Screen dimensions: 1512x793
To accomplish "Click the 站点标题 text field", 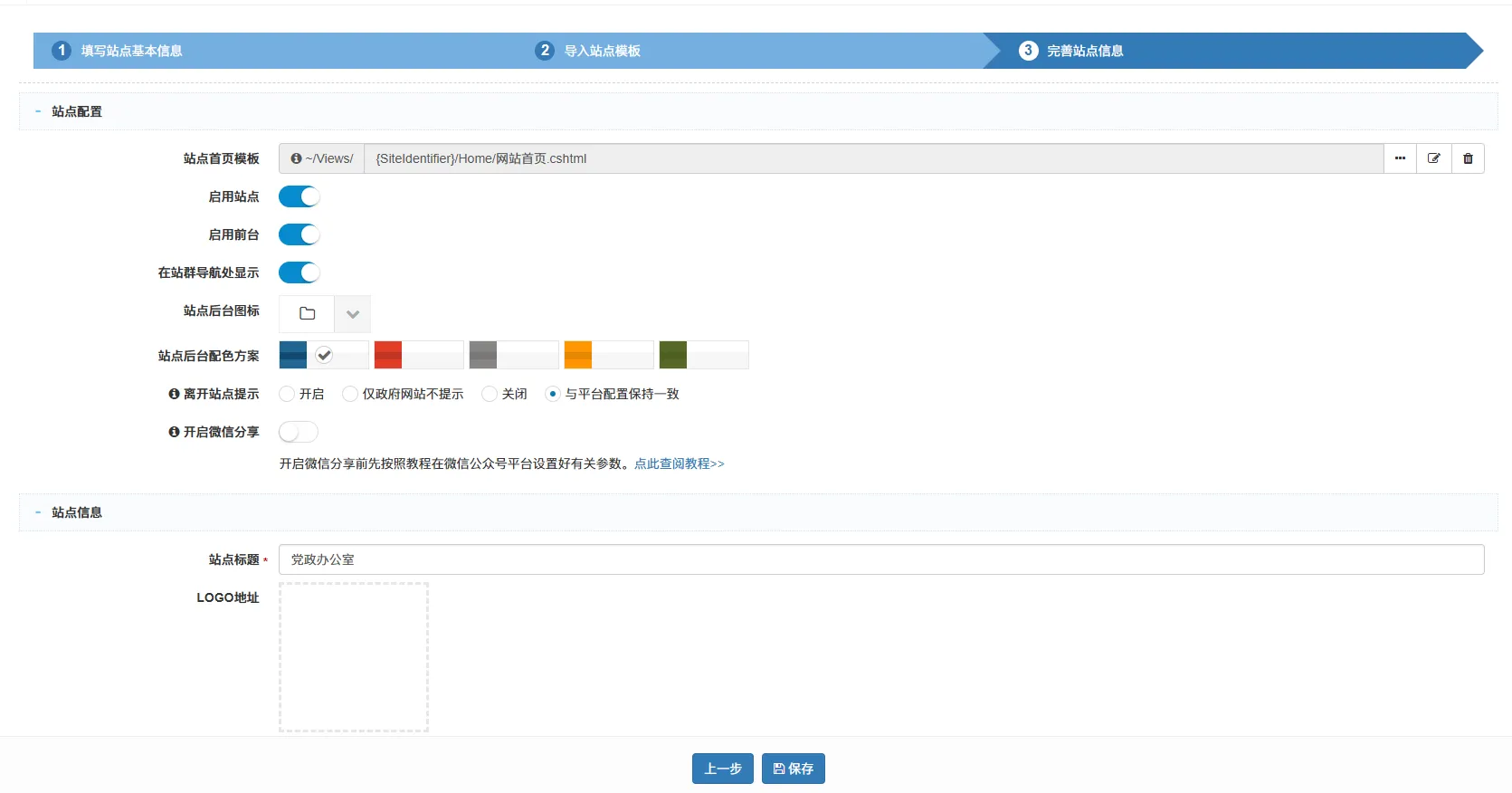I will point(880,559).
